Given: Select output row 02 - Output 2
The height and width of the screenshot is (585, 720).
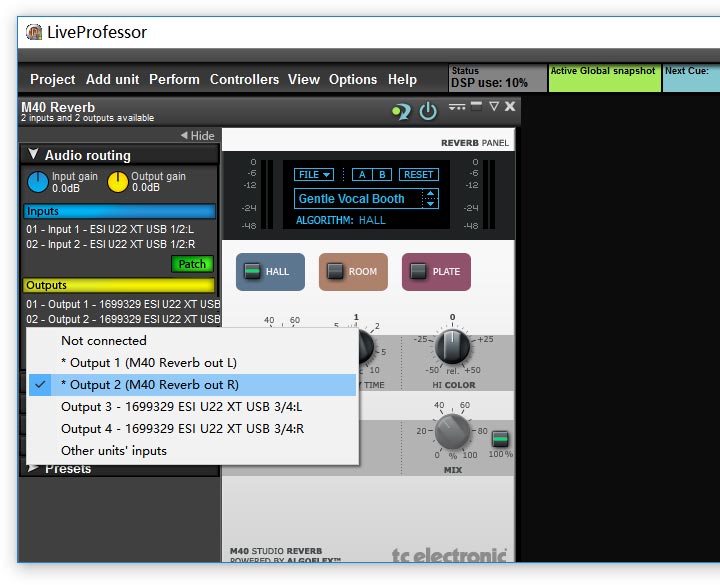Looking at the screenshot, I should coord(123,319).
